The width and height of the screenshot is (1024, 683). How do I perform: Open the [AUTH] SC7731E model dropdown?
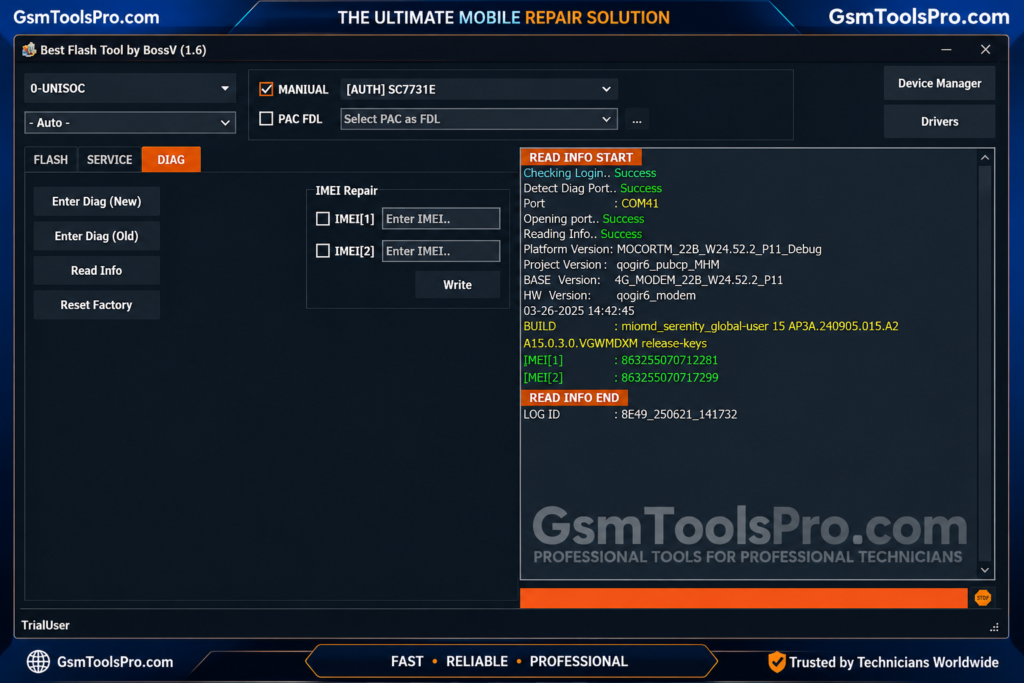point(479,89)
